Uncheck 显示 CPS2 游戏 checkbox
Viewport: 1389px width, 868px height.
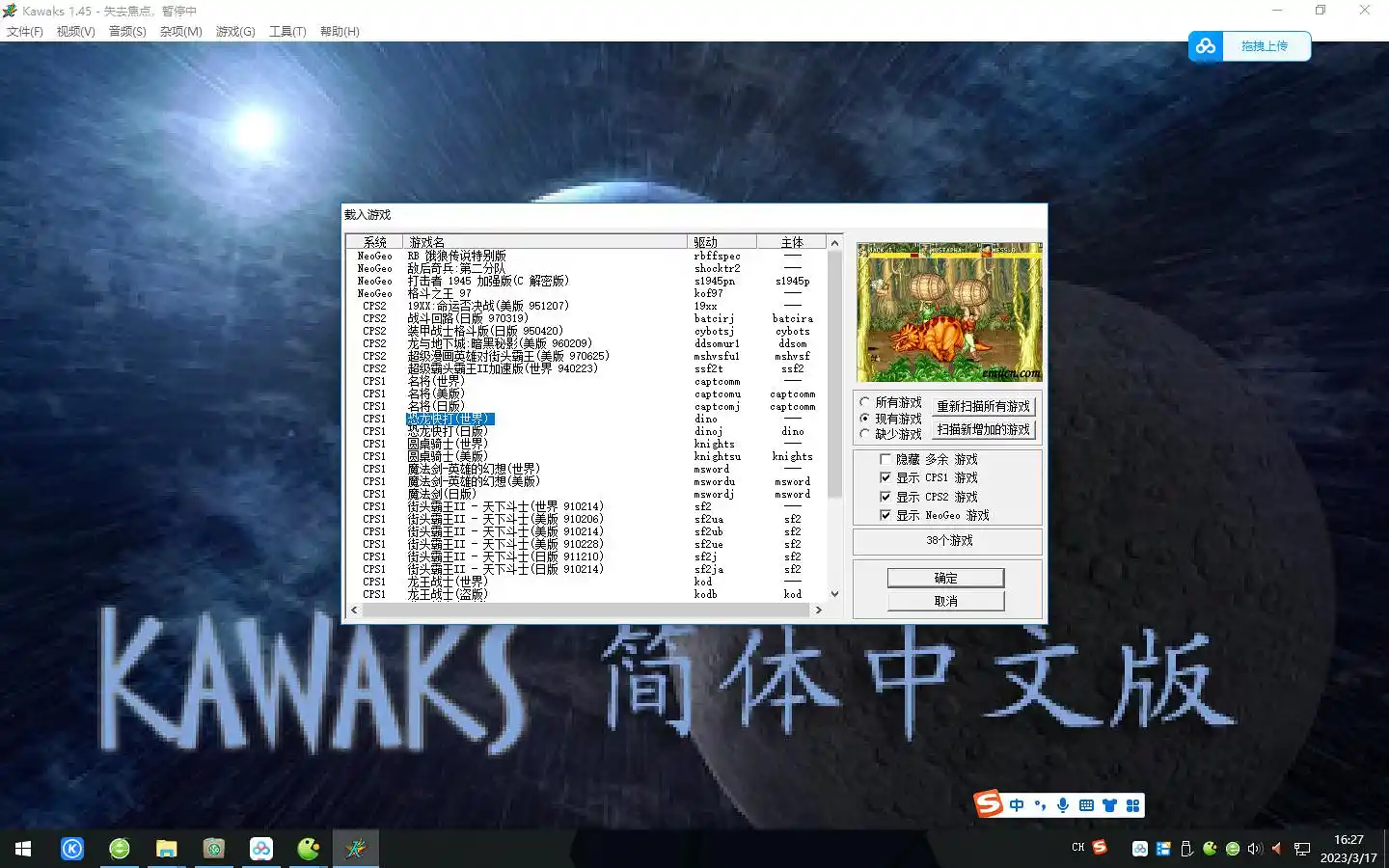885,497
